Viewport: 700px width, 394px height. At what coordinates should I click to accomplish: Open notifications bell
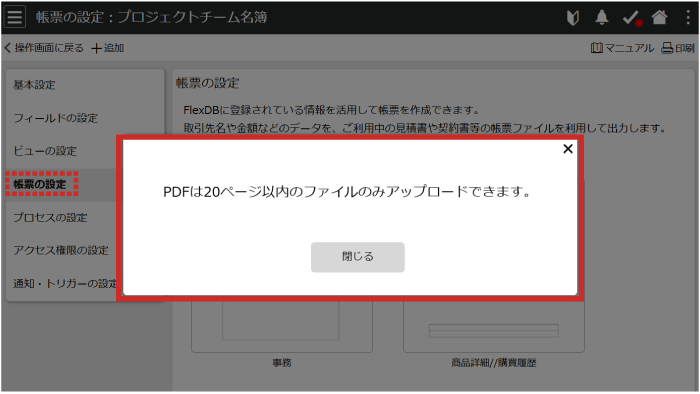pos(602,17)
